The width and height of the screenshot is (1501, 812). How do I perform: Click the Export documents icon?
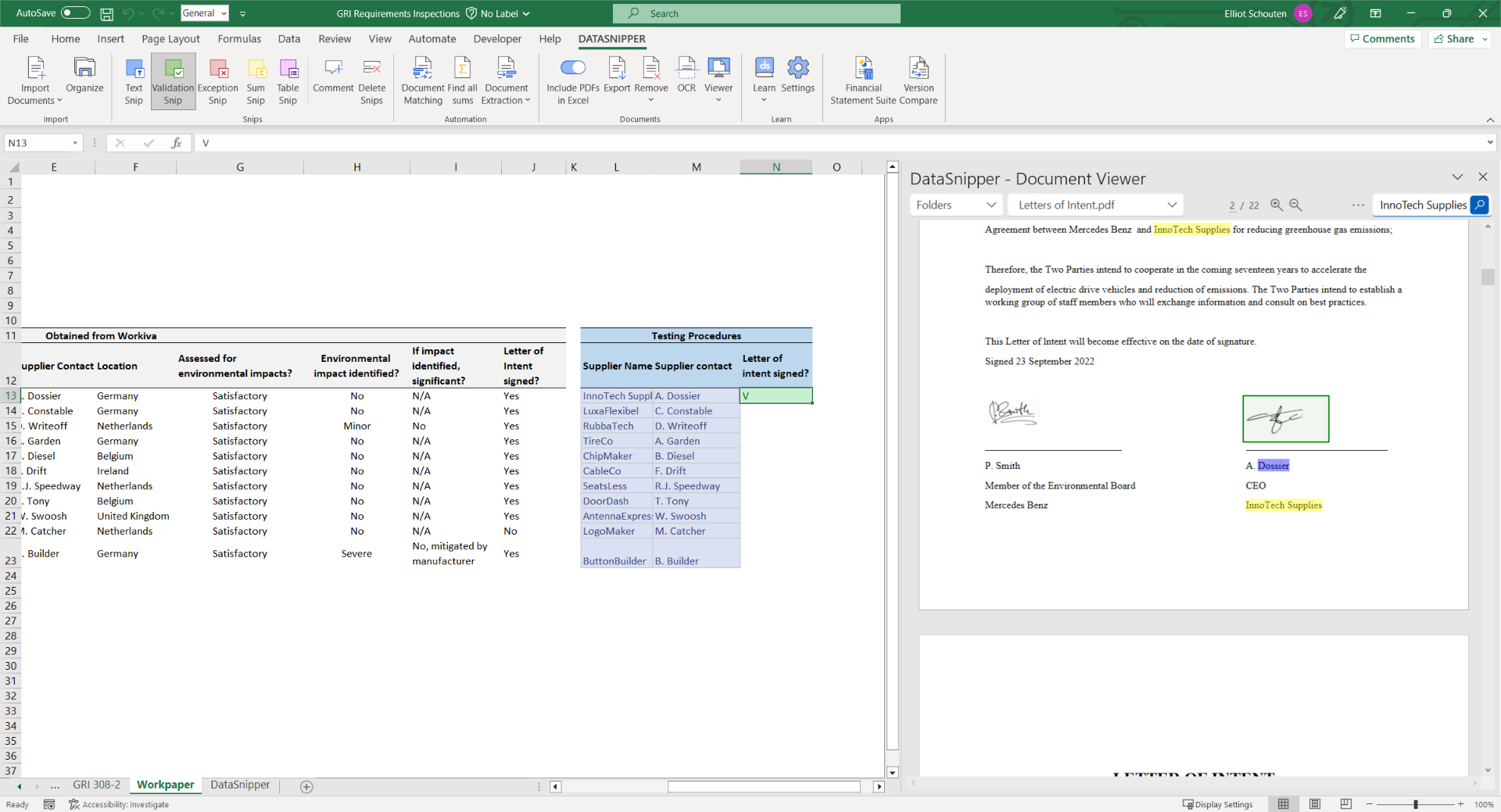point(617,75)
